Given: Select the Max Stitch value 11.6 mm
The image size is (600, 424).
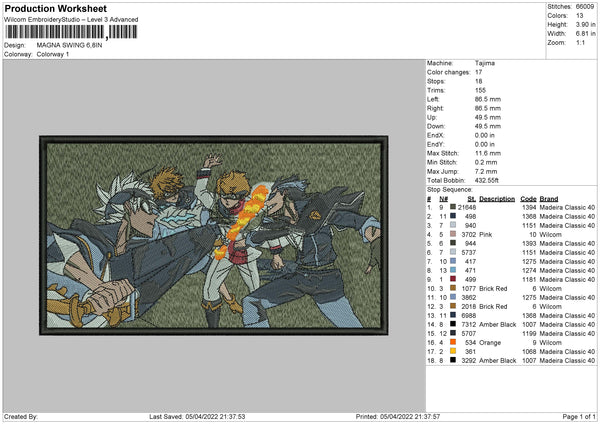Looking at the screenshot, I should [x=488, y=153].
